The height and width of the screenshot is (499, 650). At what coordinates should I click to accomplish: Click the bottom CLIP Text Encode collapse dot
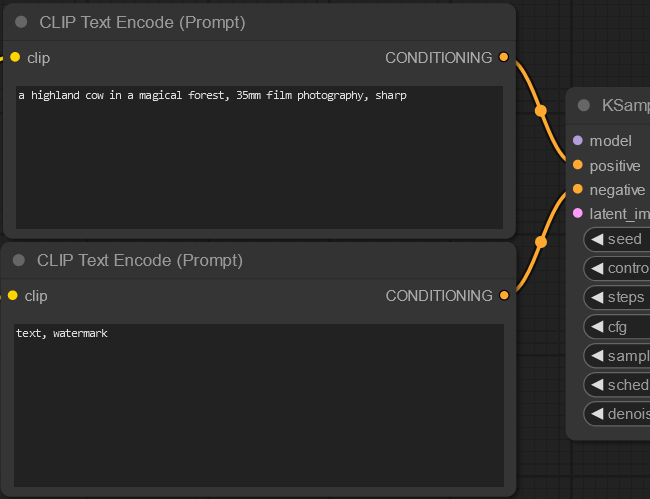19,260
